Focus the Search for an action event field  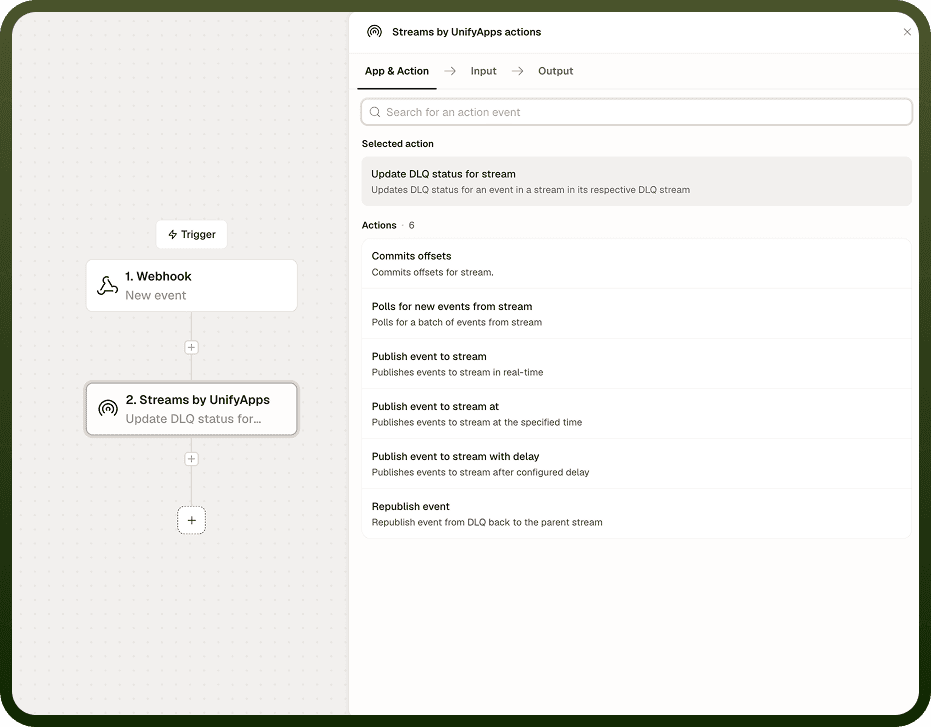point(636,112)
